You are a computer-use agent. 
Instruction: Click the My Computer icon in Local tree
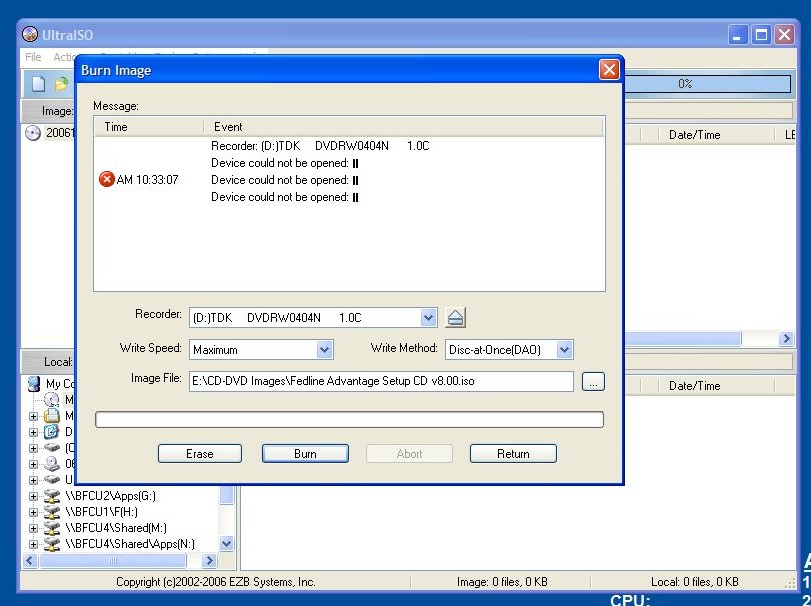click(34, 384)
